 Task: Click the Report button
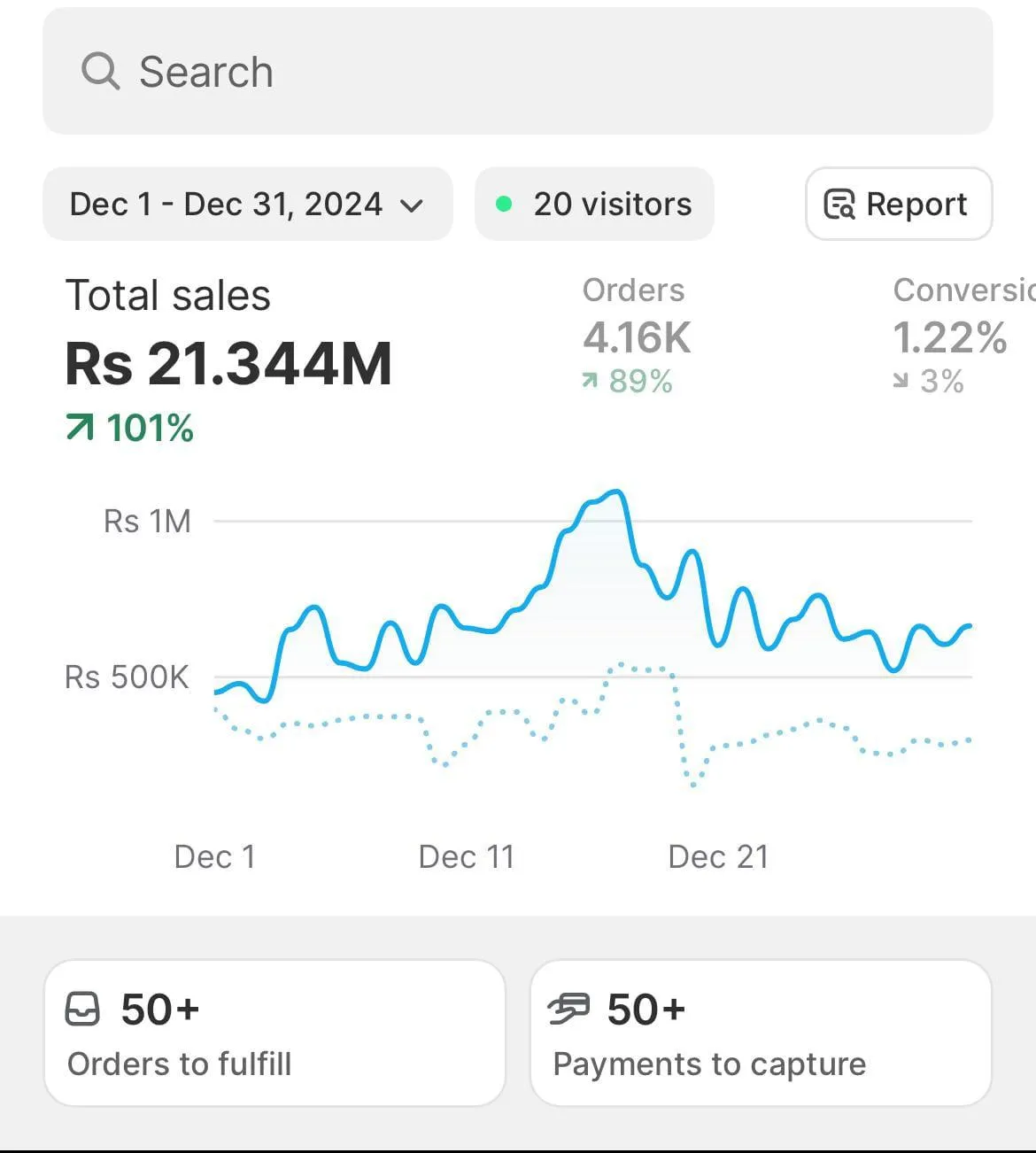(898, 204)
